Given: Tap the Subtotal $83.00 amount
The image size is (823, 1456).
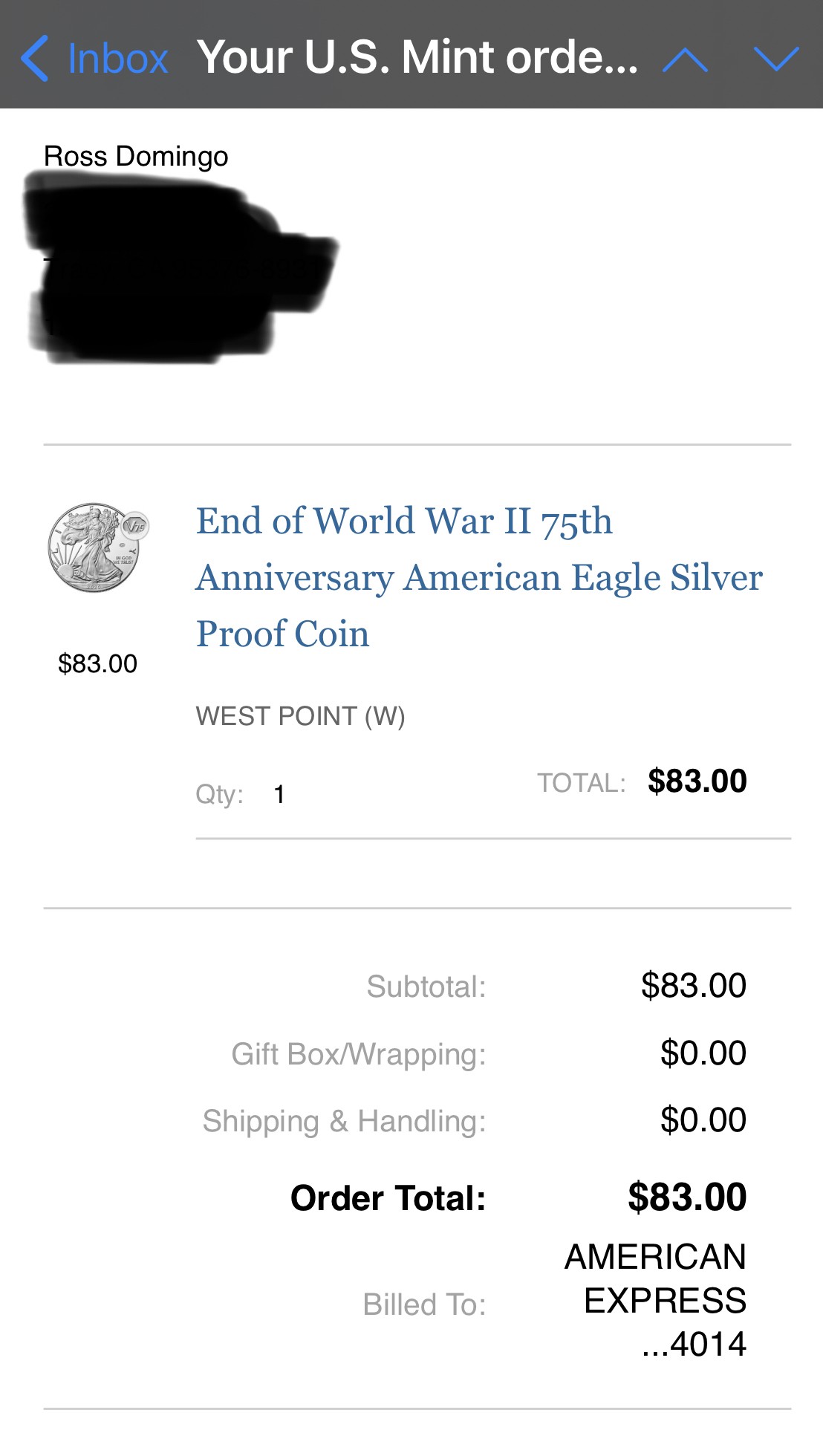Looking at the screenshot, I should pyautogui.click(x=693, y=986).
